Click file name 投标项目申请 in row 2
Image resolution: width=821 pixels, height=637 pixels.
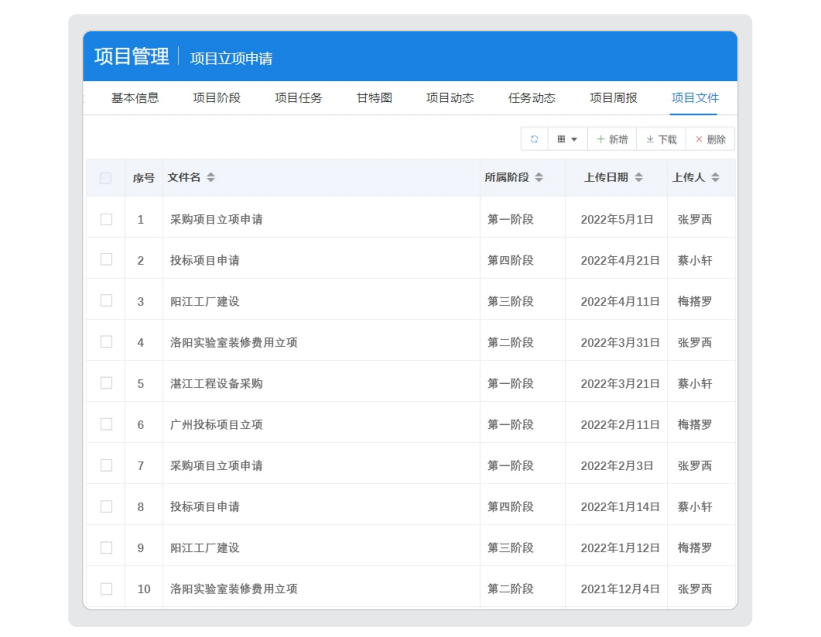pos(205,260)
